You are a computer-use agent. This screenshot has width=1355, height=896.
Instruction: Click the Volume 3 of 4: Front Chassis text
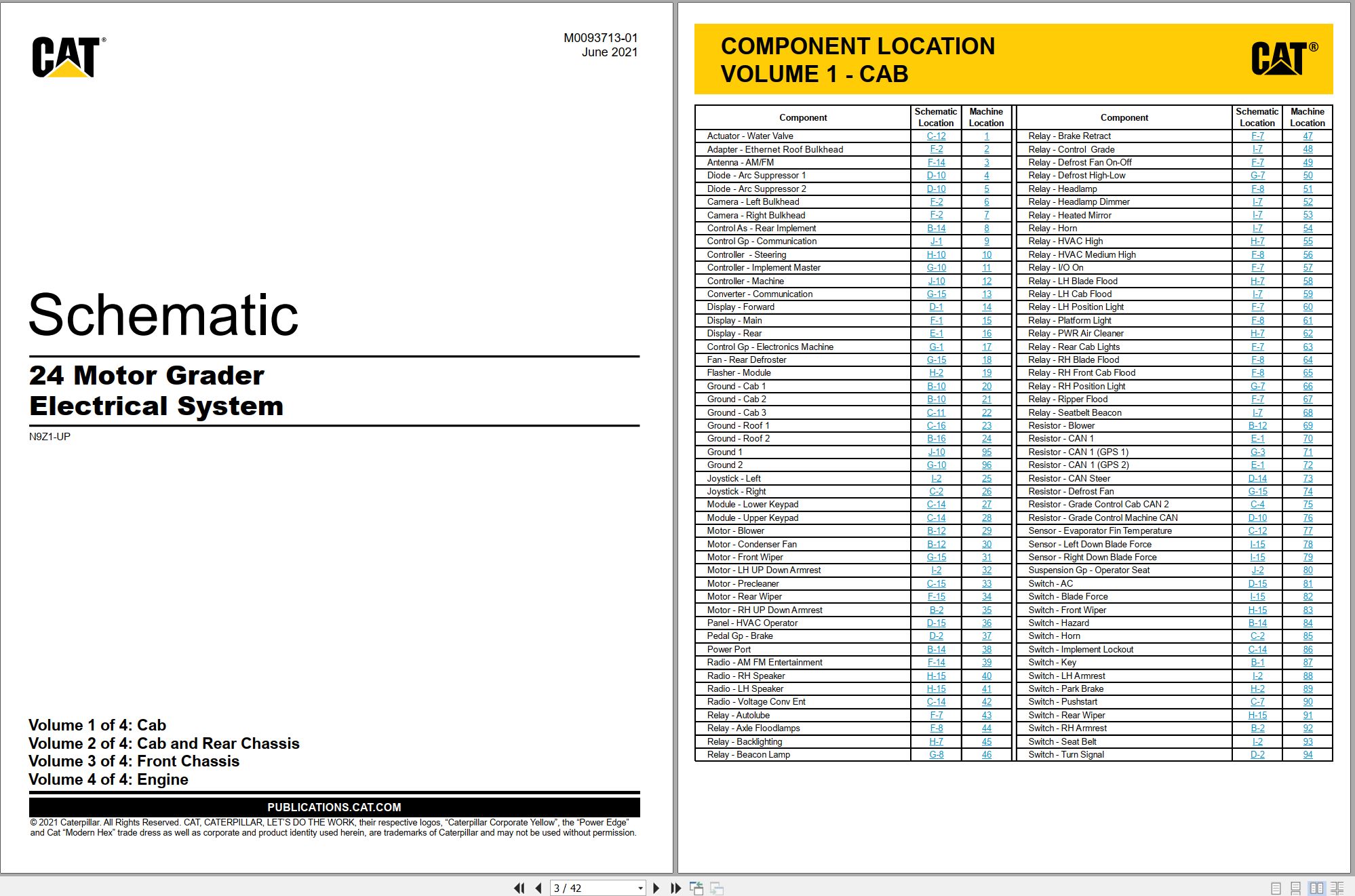click(x=134, y=761)
